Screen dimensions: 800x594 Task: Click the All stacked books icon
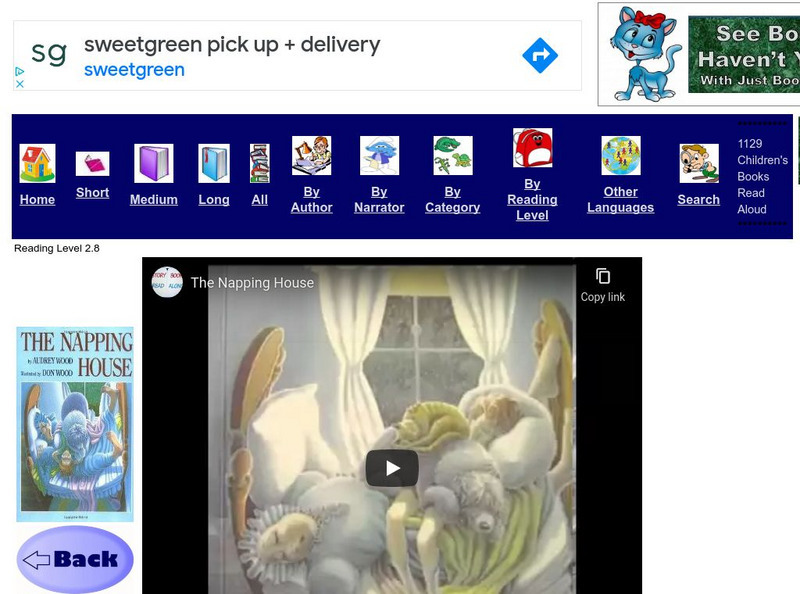(260, 163)
